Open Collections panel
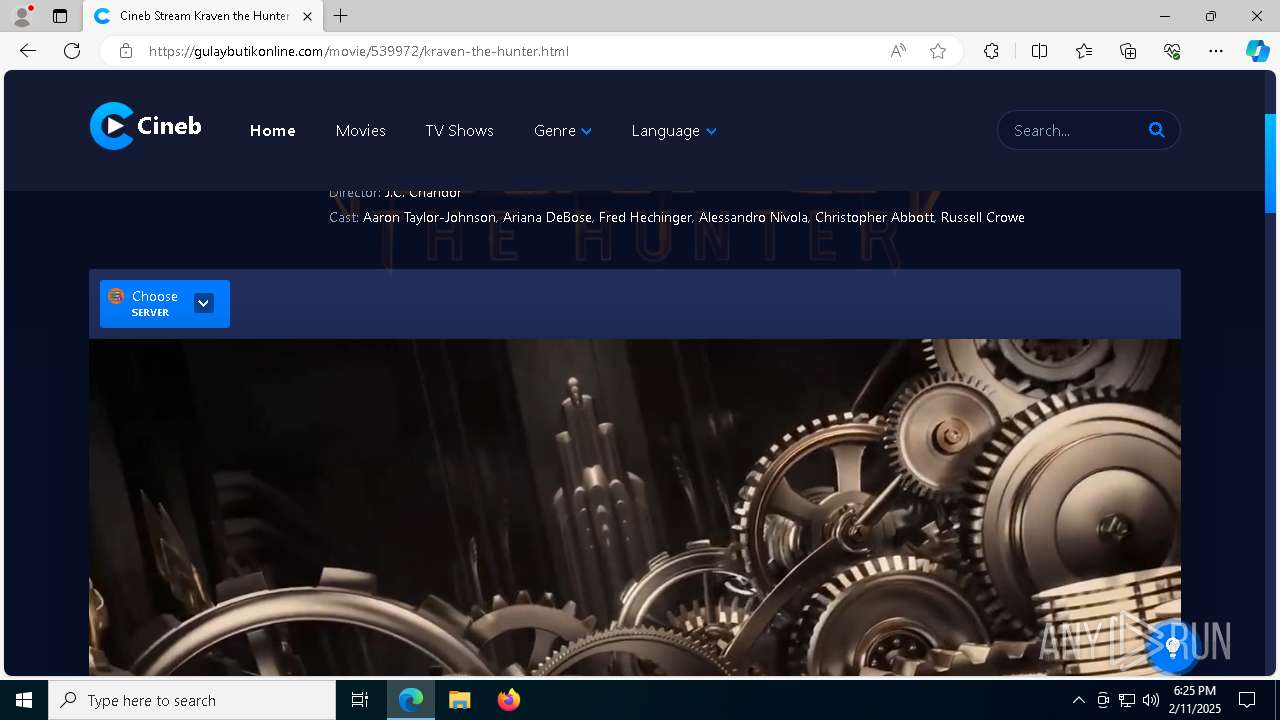This screenshot has height=720, width=1280. pos(1128,51)
